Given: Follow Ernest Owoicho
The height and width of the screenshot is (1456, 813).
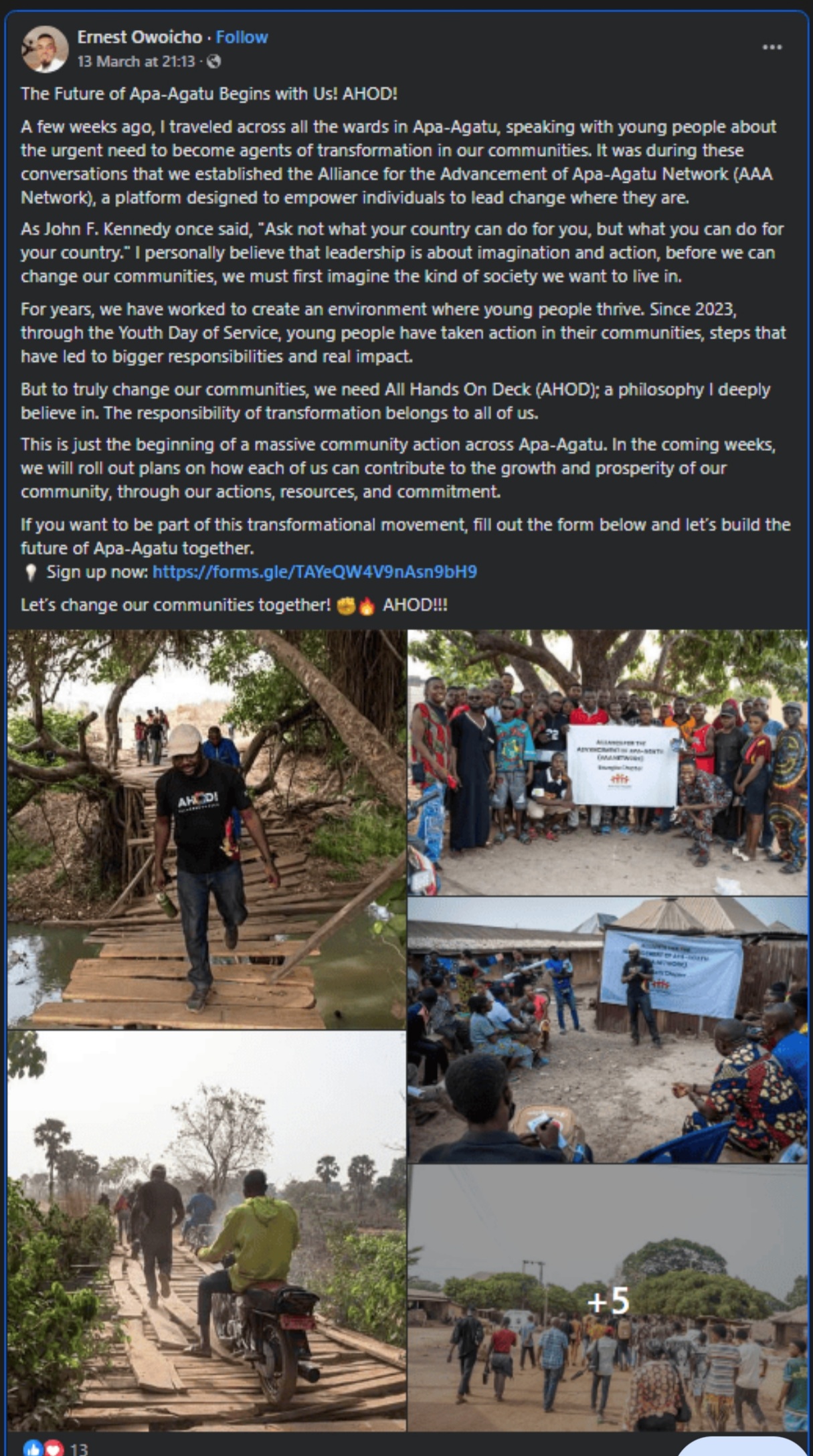Looking at the screenshot, I should tap(242, 37).
